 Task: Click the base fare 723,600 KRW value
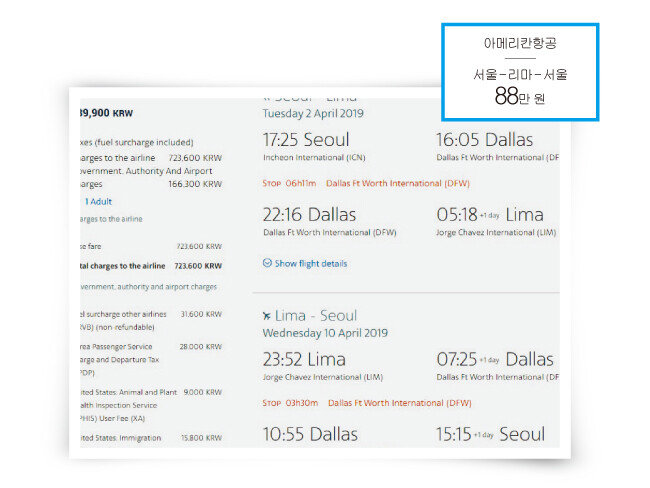click(199, 246)
